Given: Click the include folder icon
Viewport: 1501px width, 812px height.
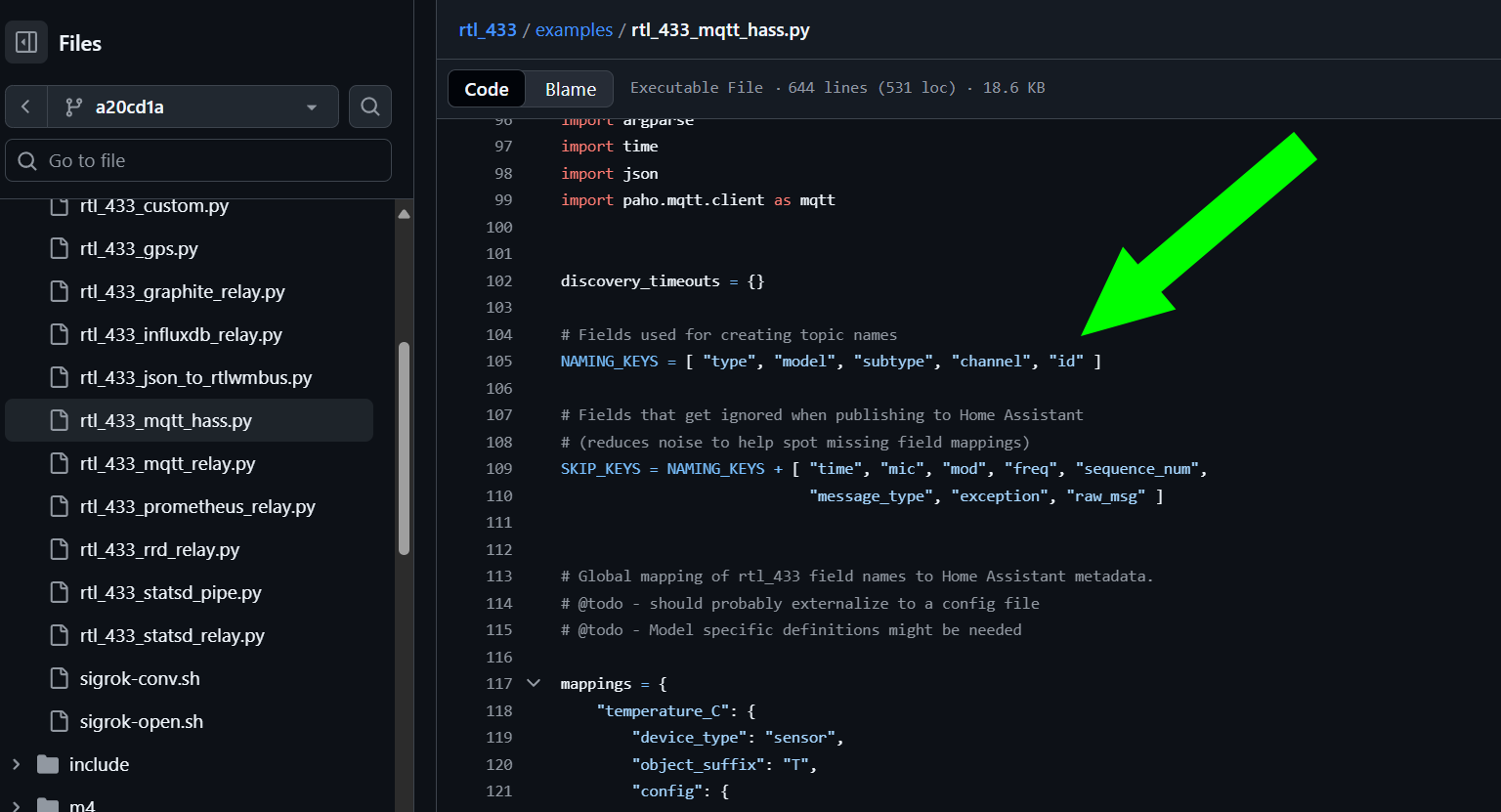Looking at the screenshot, I should (x=48, y=764).
